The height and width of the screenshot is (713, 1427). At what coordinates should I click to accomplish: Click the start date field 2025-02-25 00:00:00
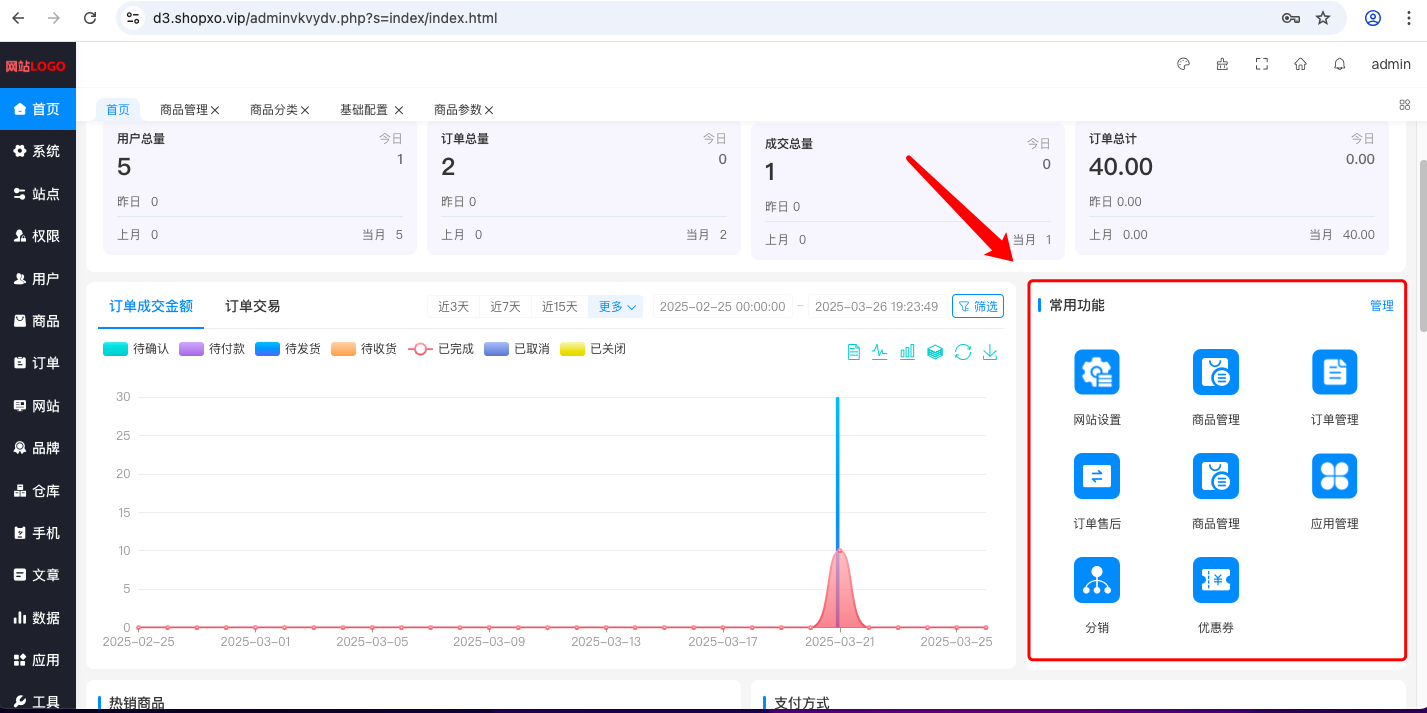point(723,306)
